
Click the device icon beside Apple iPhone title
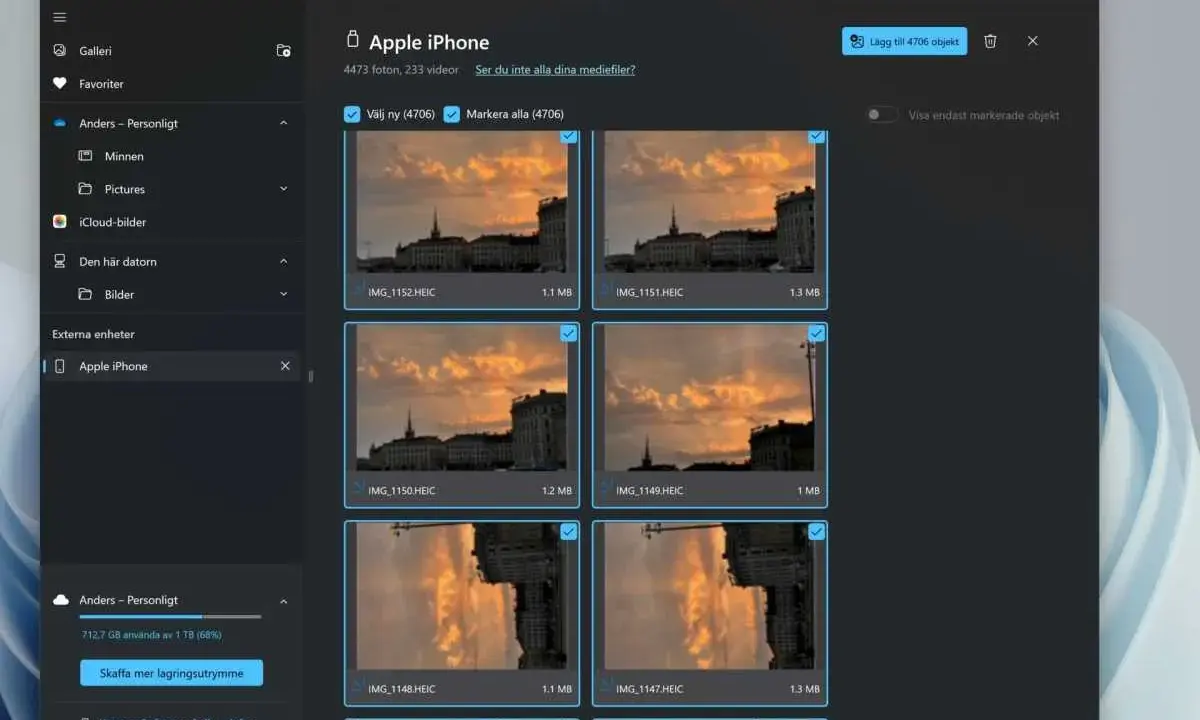pyautogui.click(x=352, y=40)
